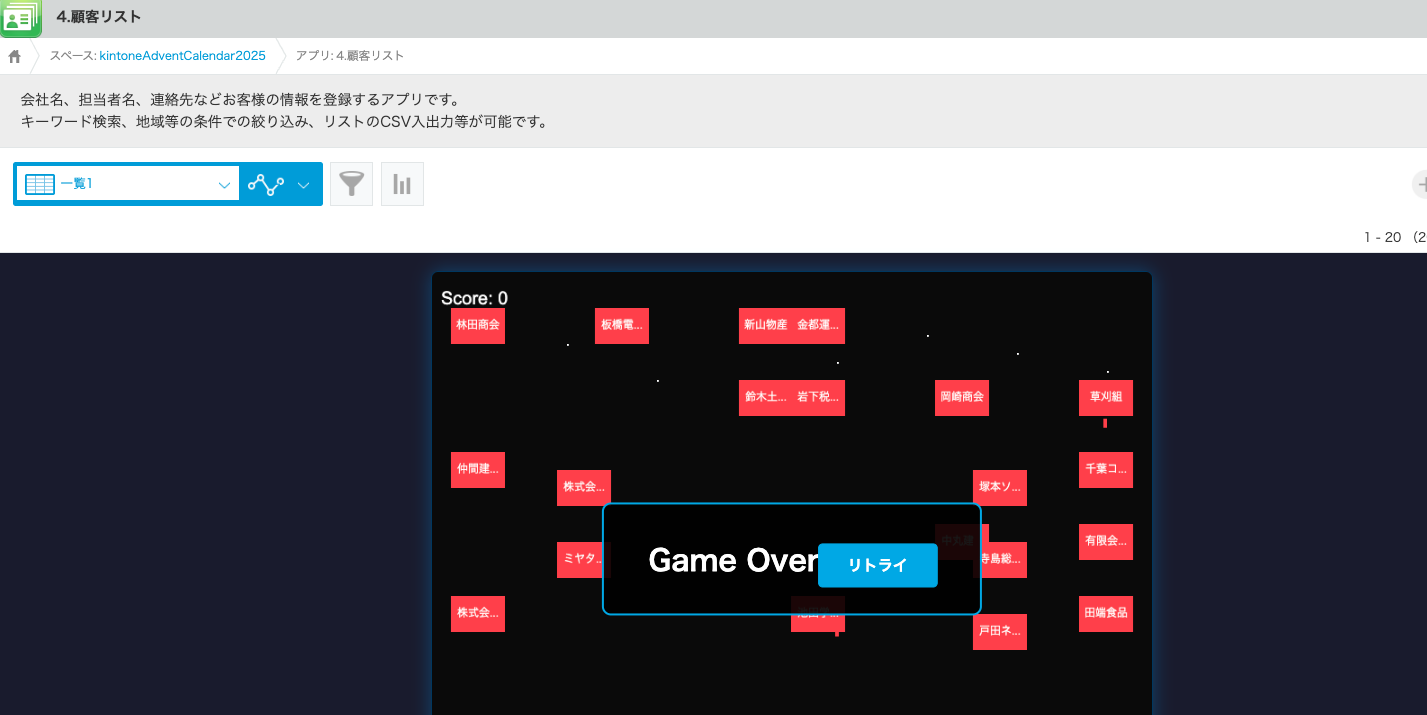Click the 岡崎商会 red block
Image resolution: width=1427 pixels, height=715 pixels.
(x=961, y=397)
